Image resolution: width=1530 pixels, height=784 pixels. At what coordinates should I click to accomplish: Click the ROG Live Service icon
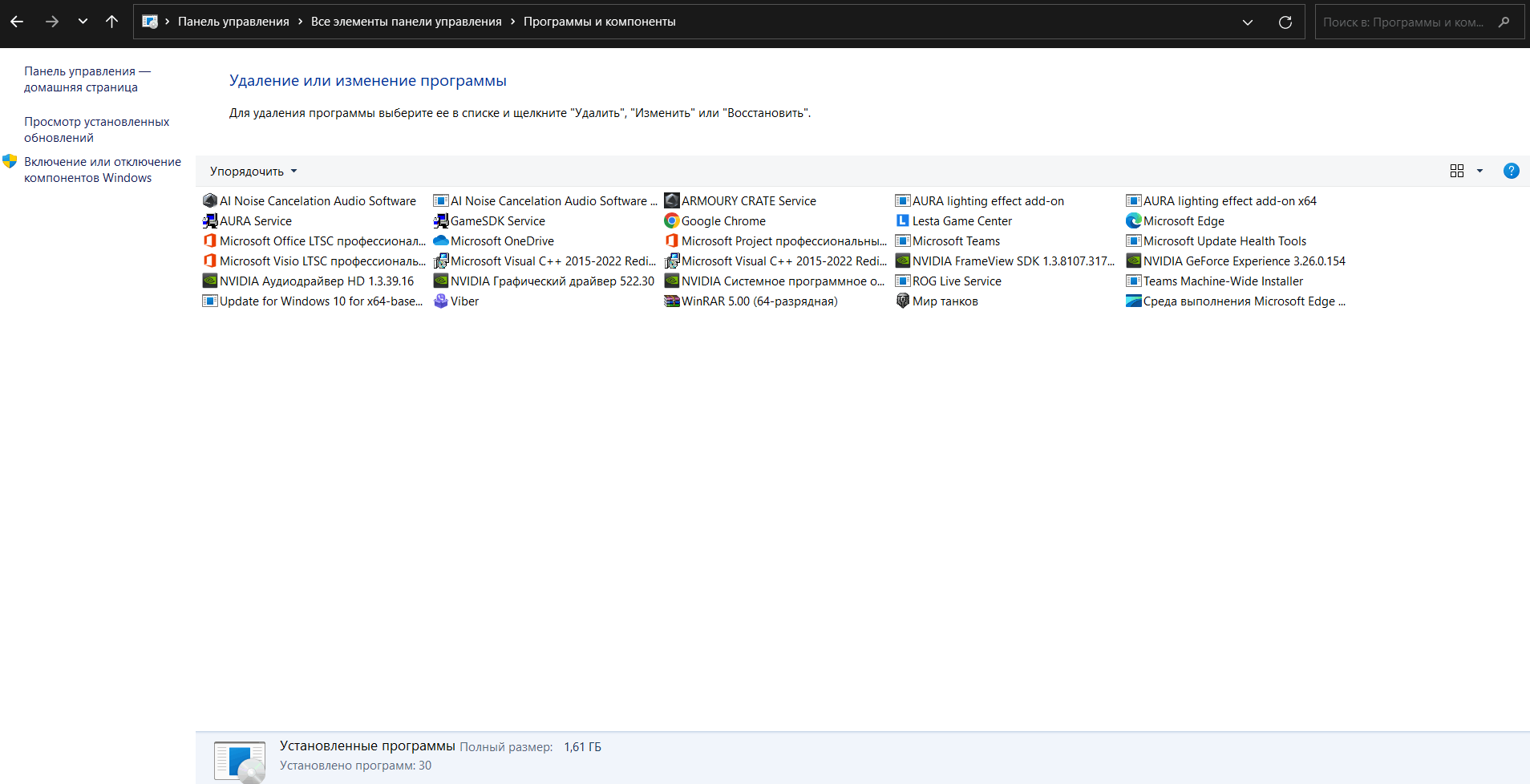click(903, 281)
